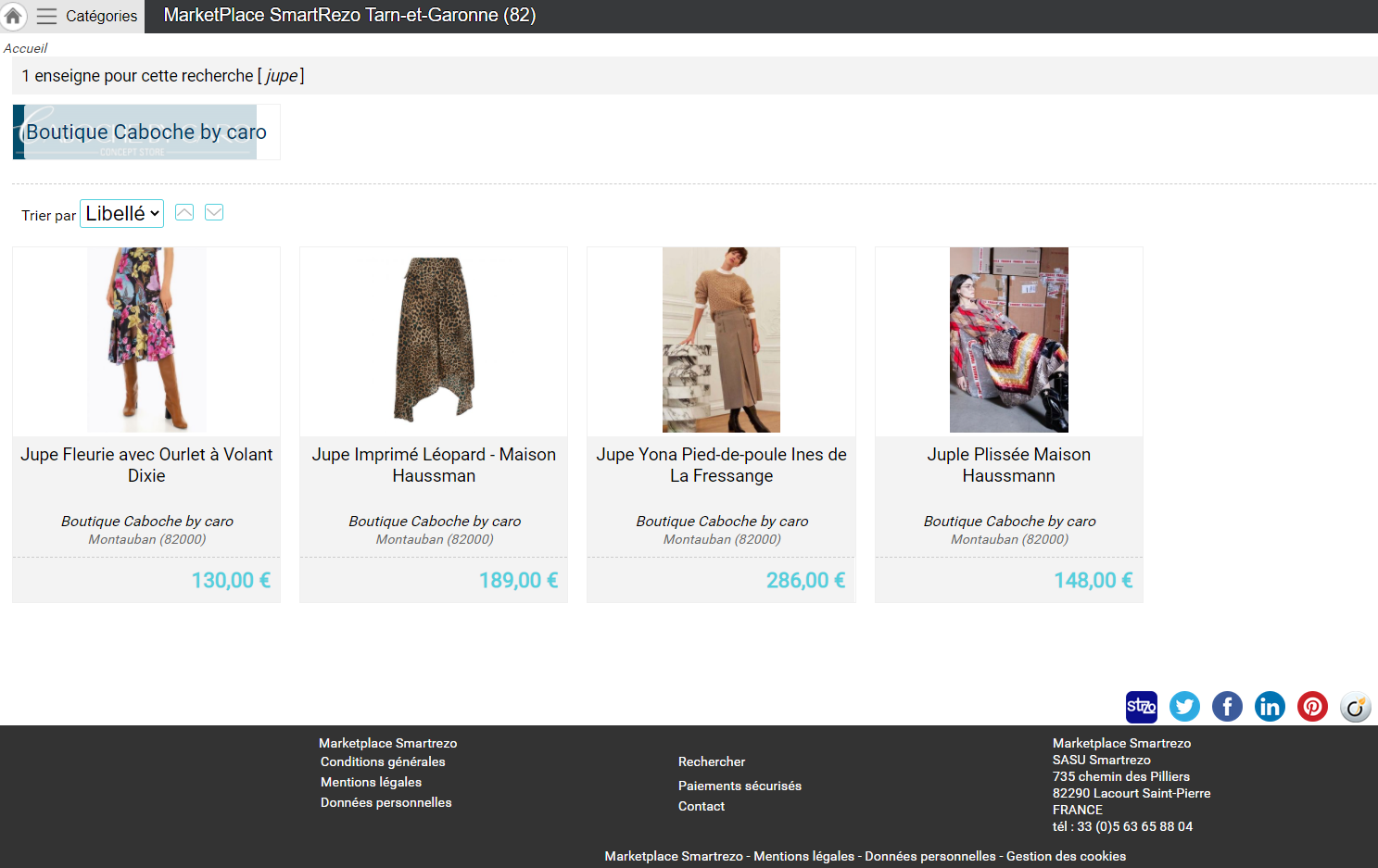1378x868 pixels.
Task: Open the Jupe Fleurie product image
Action: (x=146, y=340)
